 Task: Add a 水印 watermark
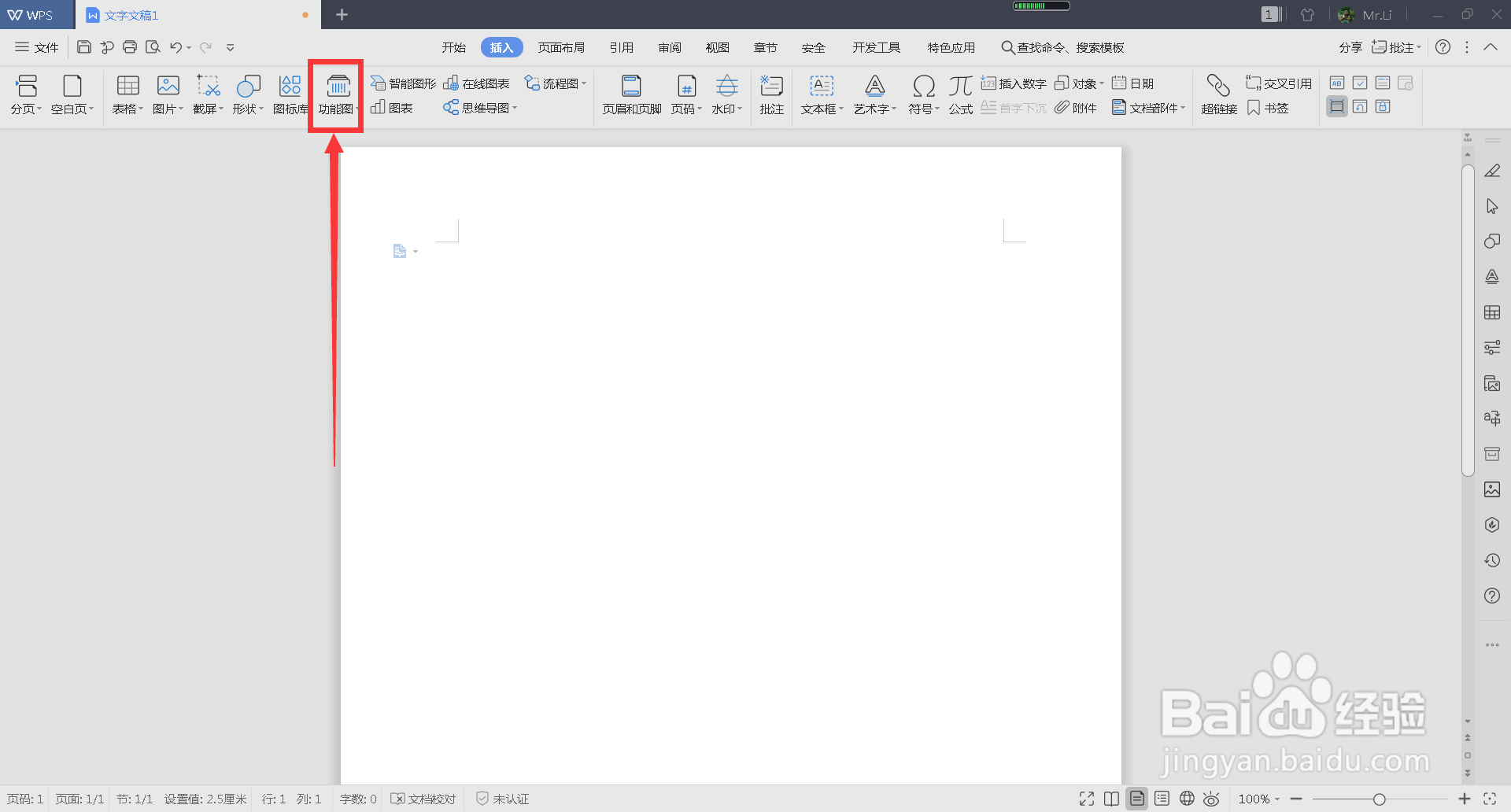point(727,94)
